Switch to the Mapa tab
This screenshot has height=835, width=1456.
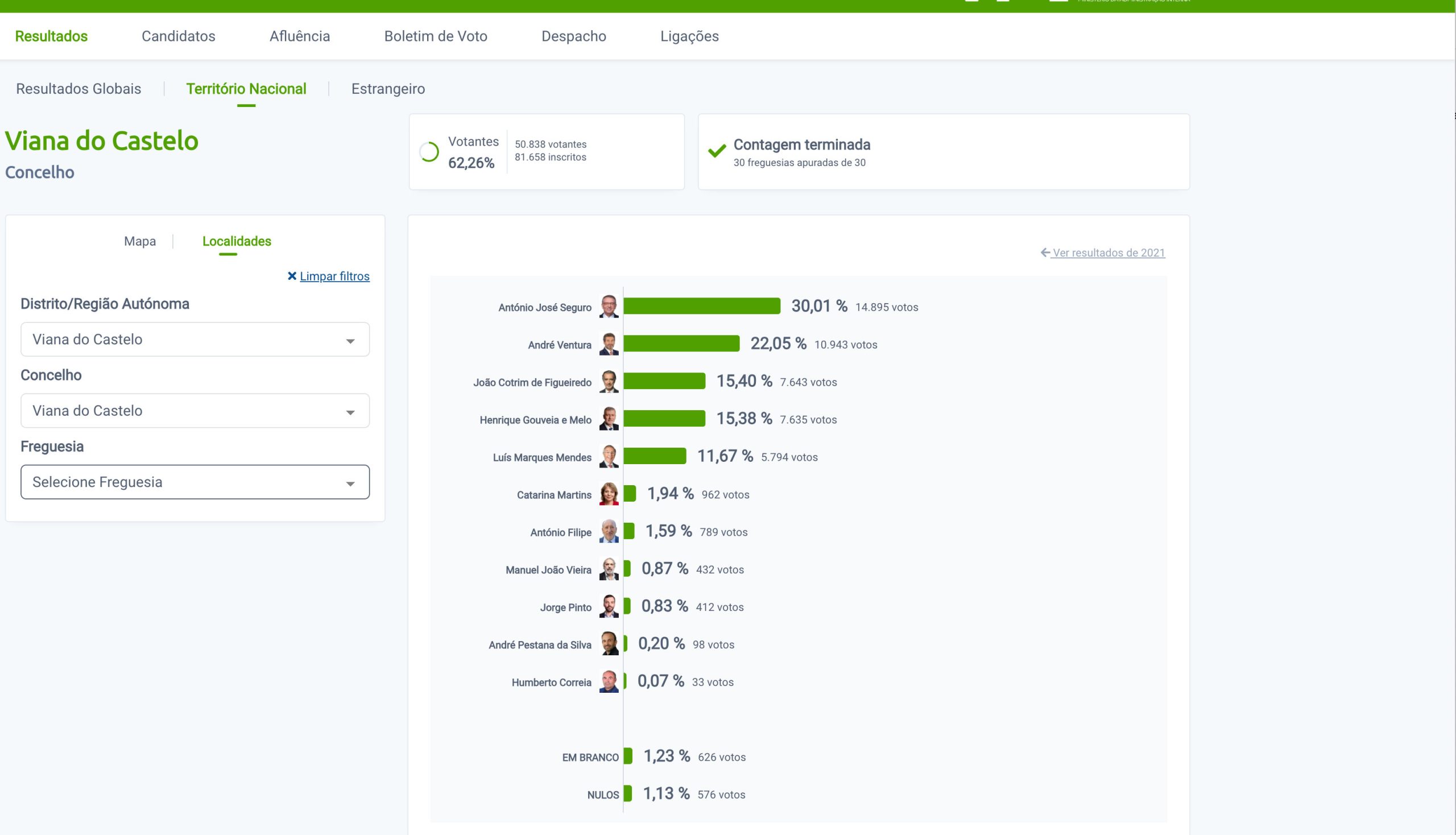(140, 241)
